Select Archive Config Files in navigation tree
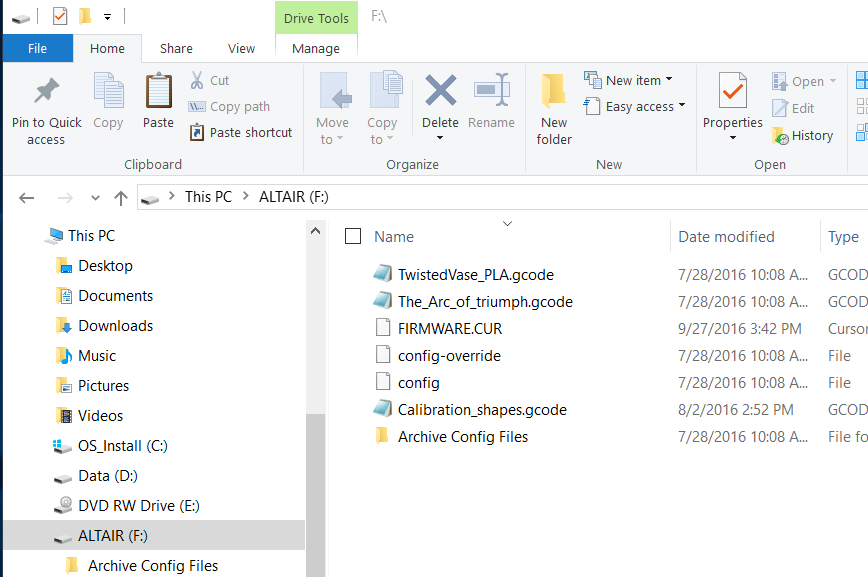The height and width of the screenshot is (577, 868). pos(153,565)
